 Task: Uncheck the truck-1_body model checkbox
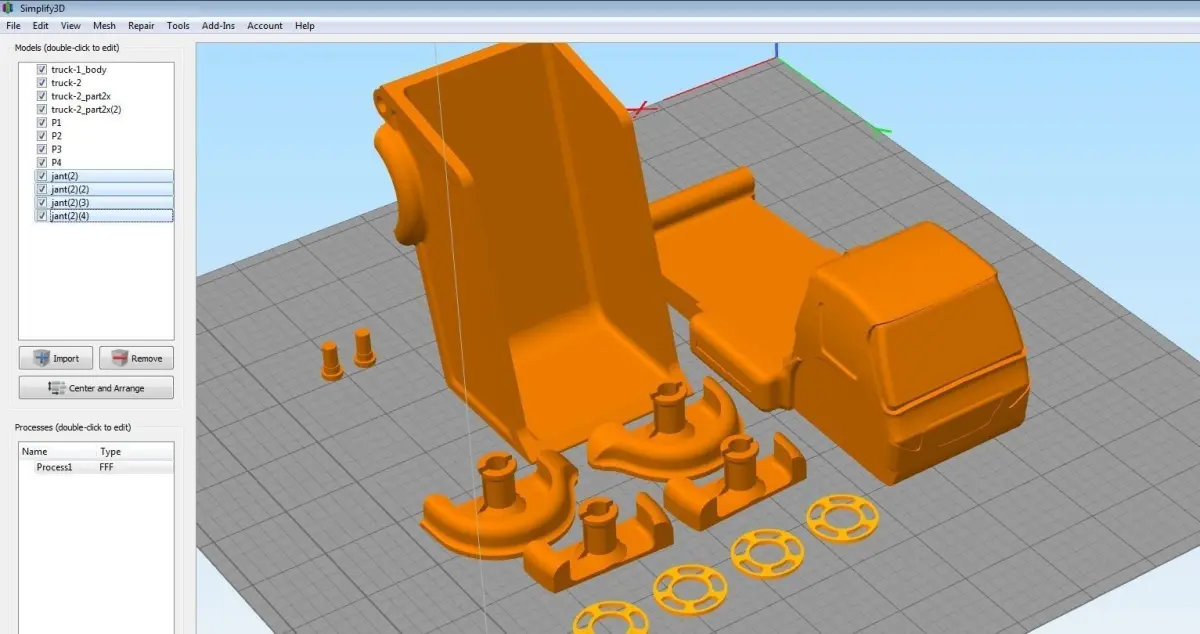42,70
